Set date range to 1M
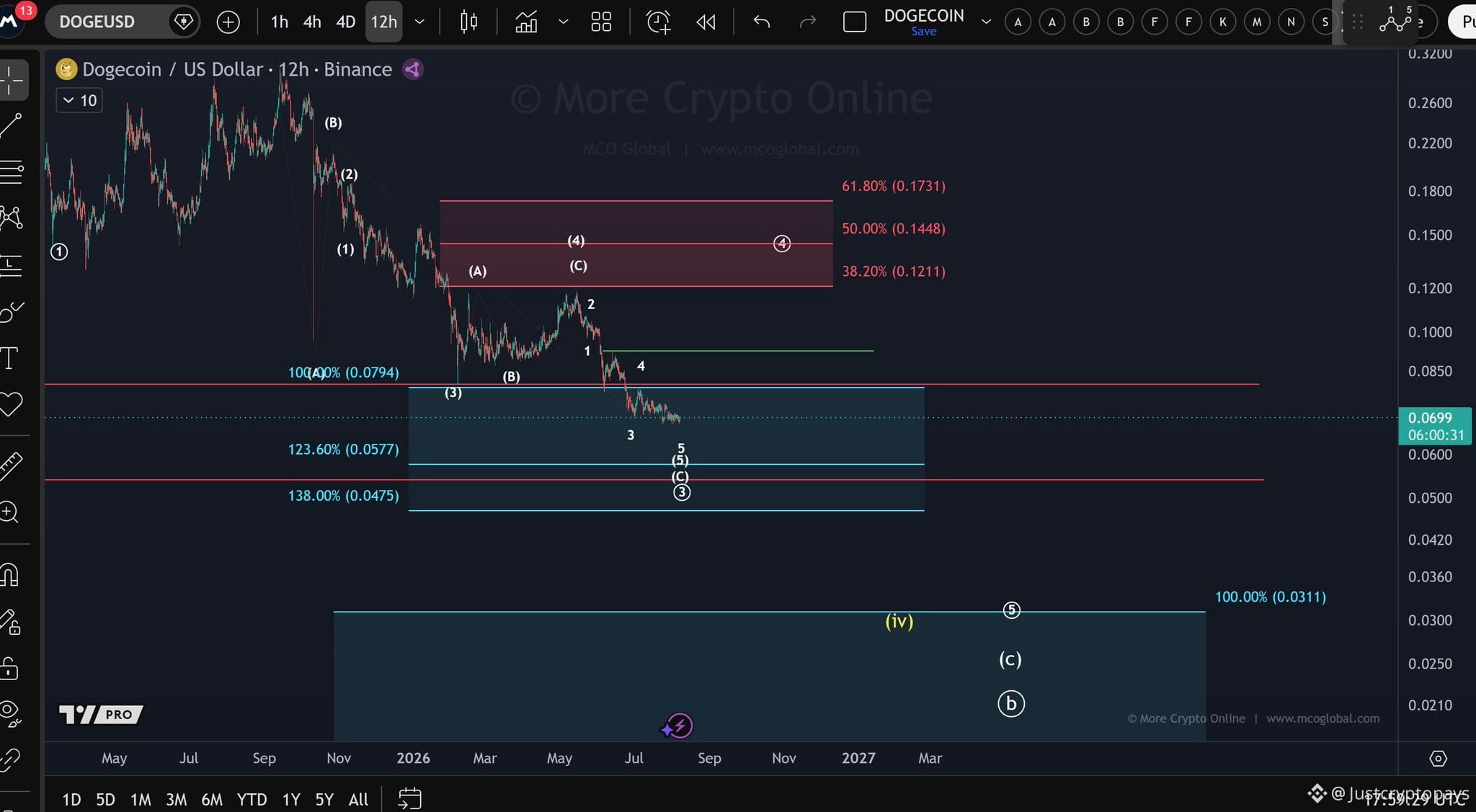 pos(141,799)
